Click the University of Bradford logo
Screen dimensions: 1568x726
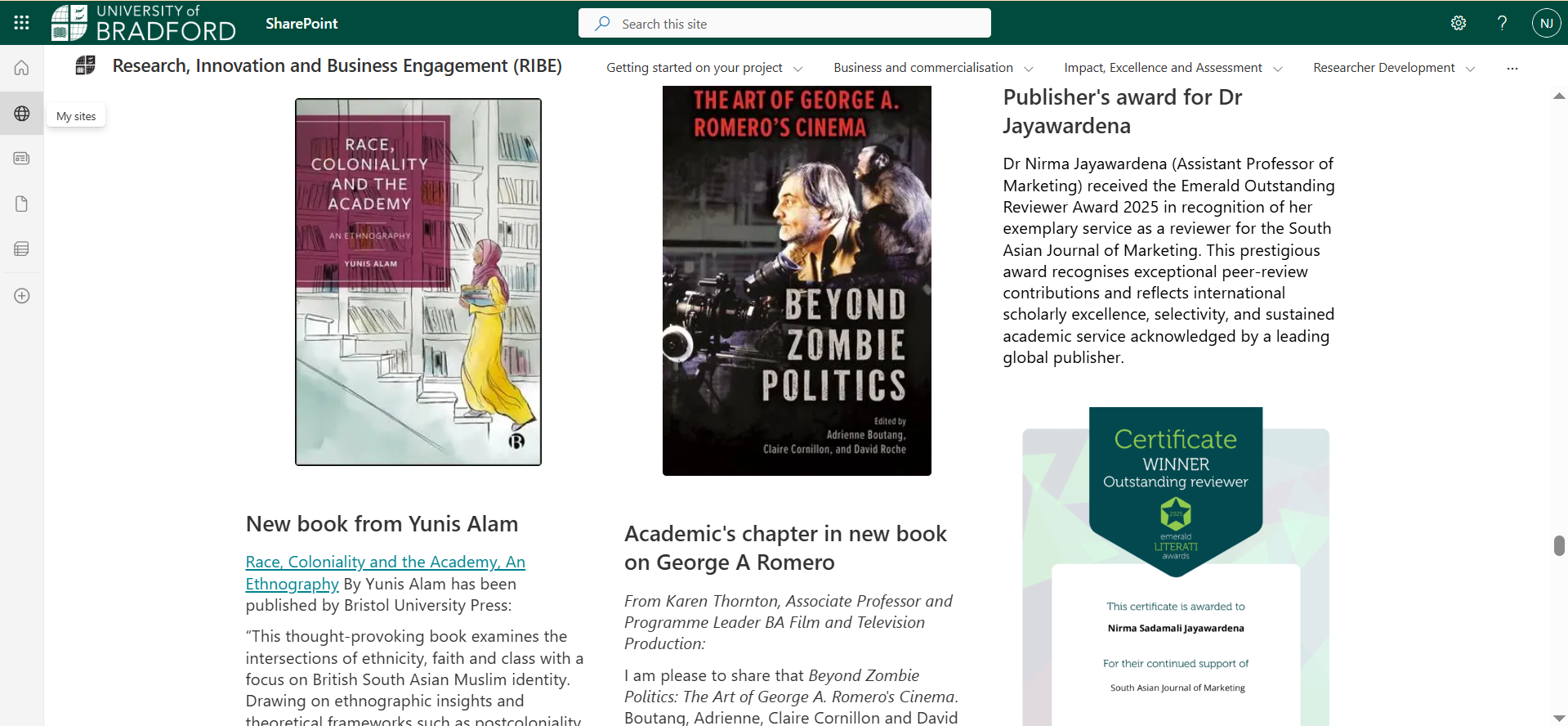pyautogui.click(x=144, y=23)
